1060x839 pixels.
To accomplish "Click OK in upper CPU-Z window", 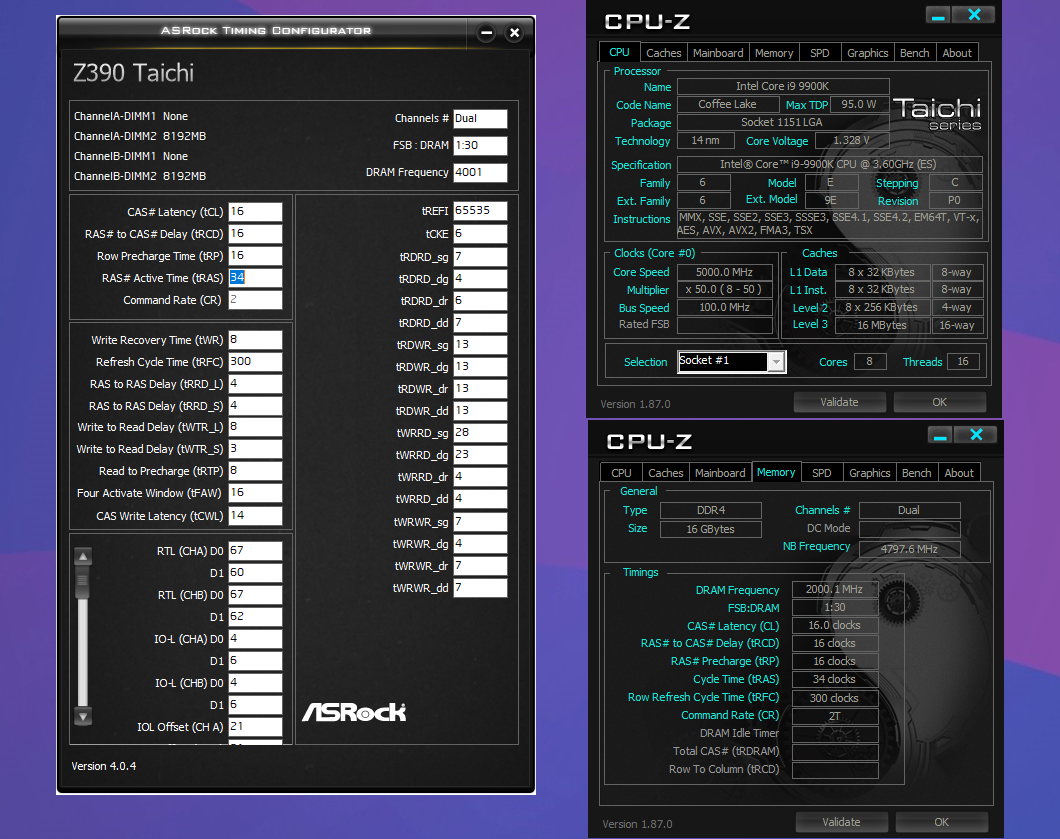I will tap(940, 402).
